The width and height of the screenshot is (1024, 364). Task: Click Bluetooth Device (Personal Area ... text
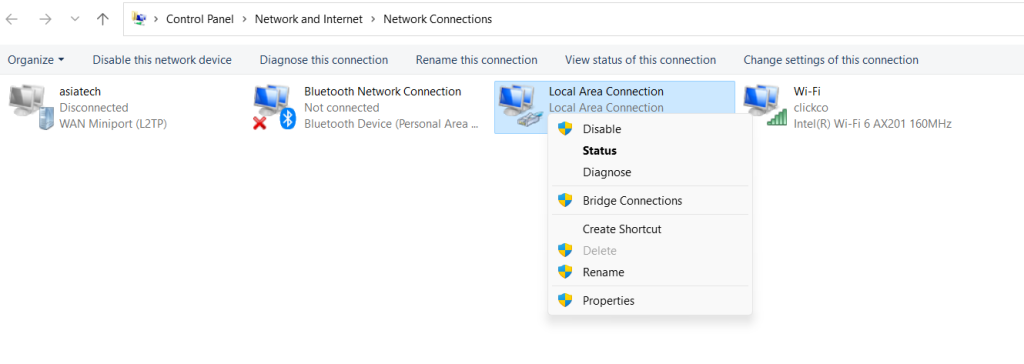click(x=392, y=124)
